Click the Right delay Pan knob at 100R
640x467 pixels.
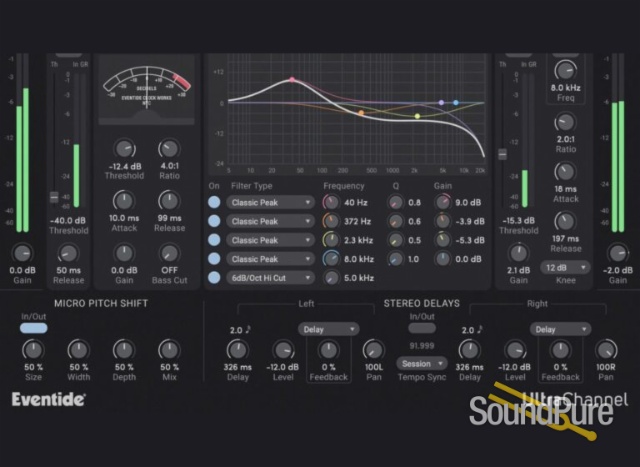coord(606,350)
